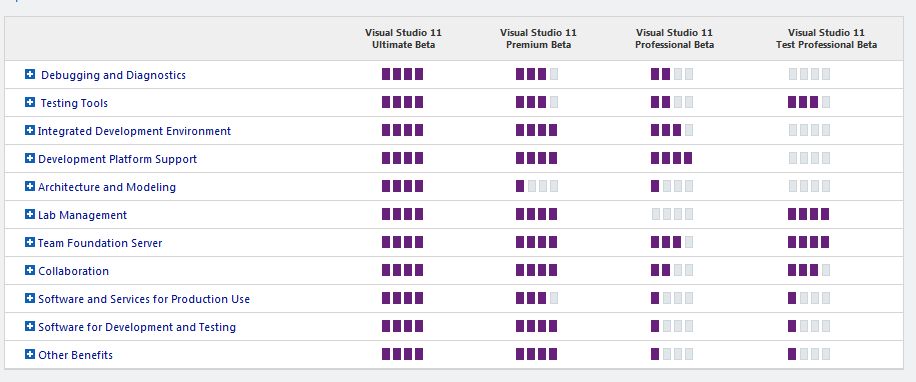Screen dimensions: 916x382
Task: Open the Testing Tools link
Action: 74,103
